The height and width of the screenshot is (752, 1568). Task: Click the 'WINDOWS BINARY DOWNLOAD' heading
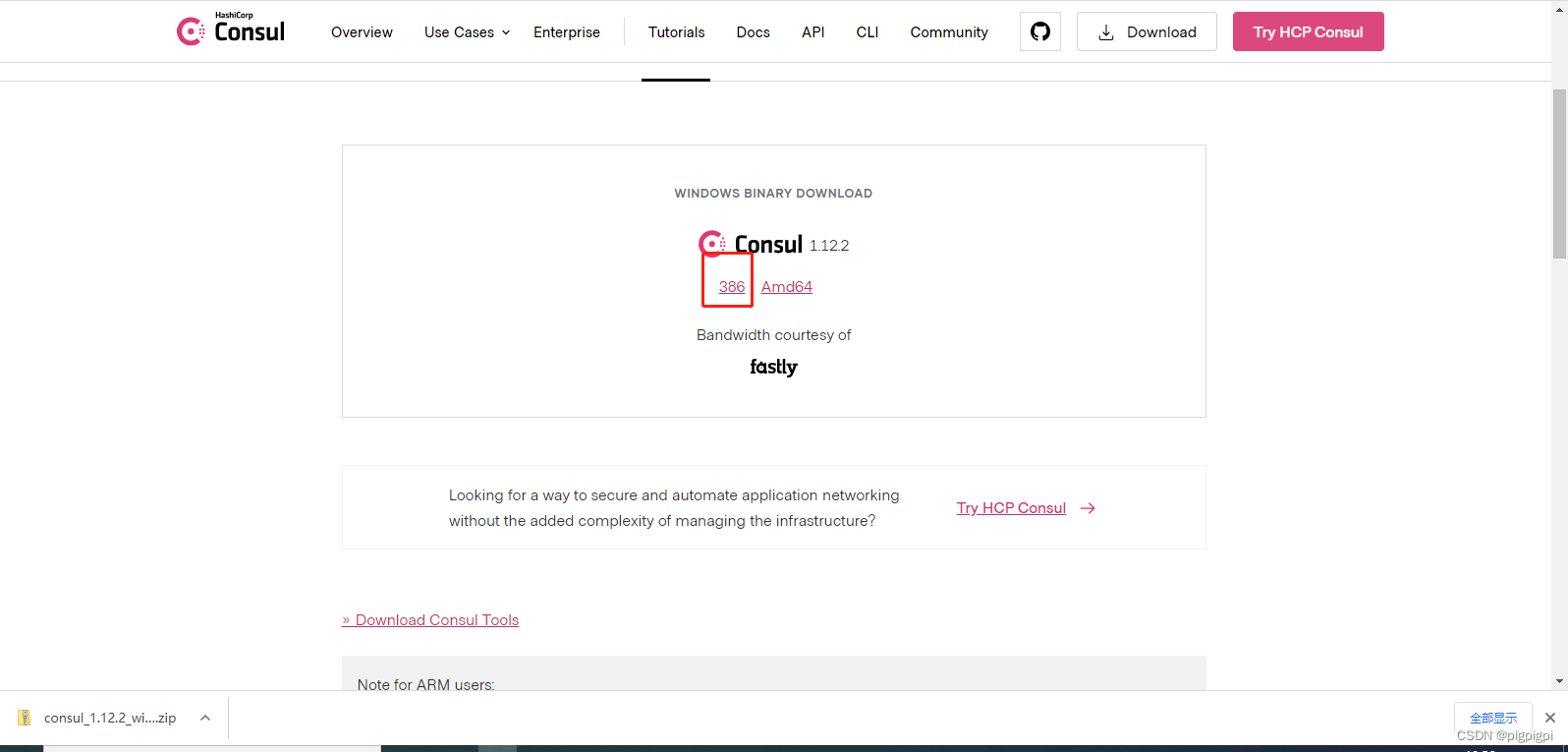point(773,194)
